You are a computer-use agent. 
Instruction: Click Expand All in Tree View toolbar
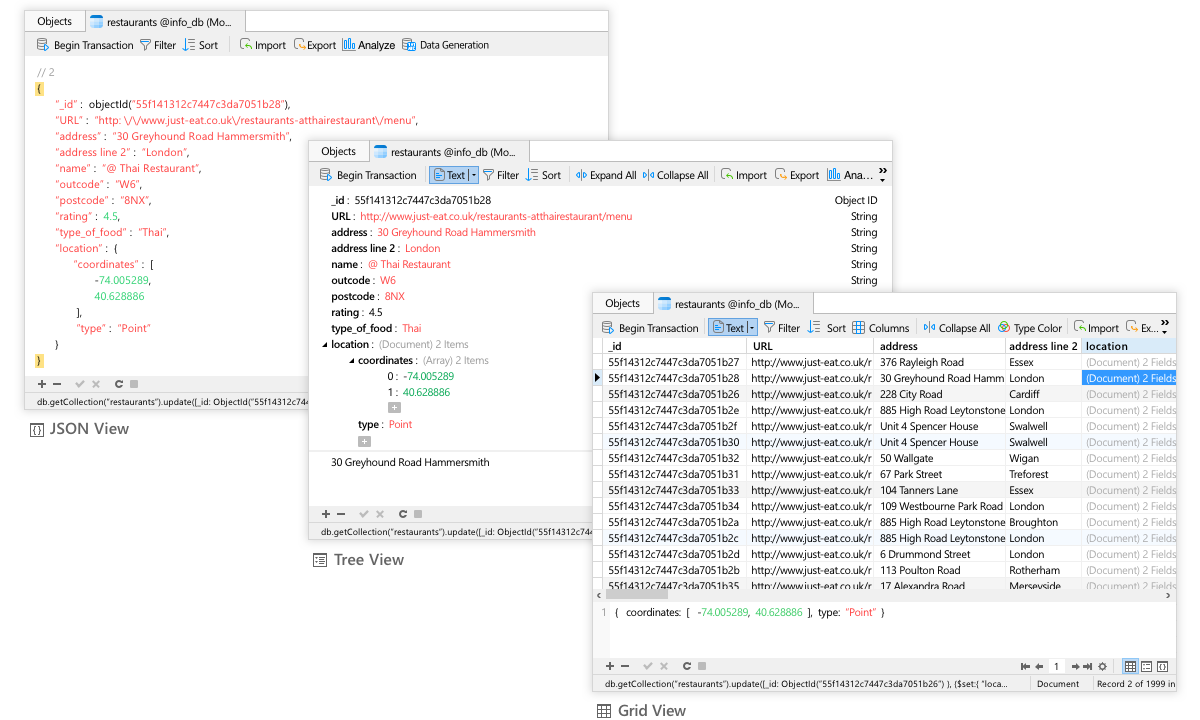coord(606,175)
